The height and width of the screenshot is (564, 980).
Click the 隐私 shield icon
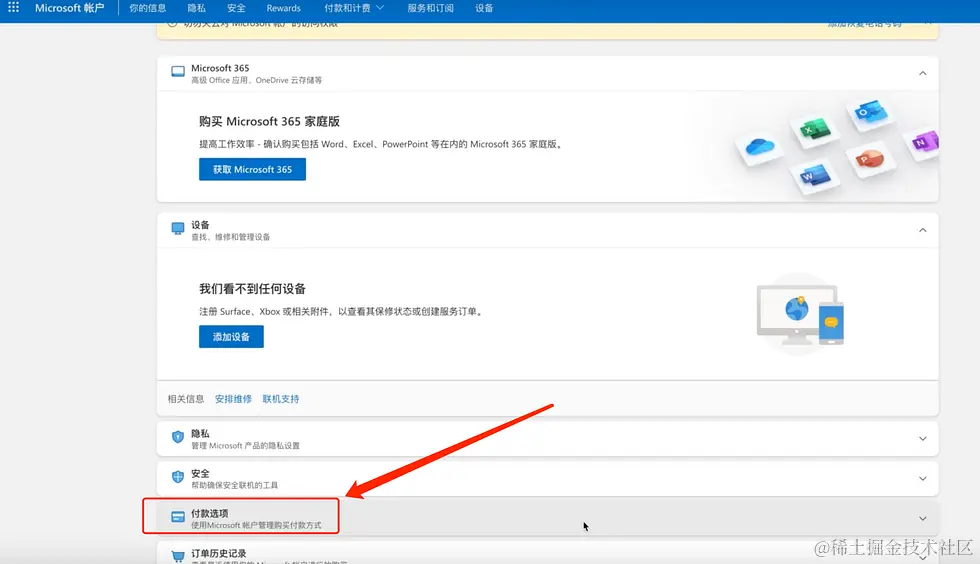(x=178, y=437)
